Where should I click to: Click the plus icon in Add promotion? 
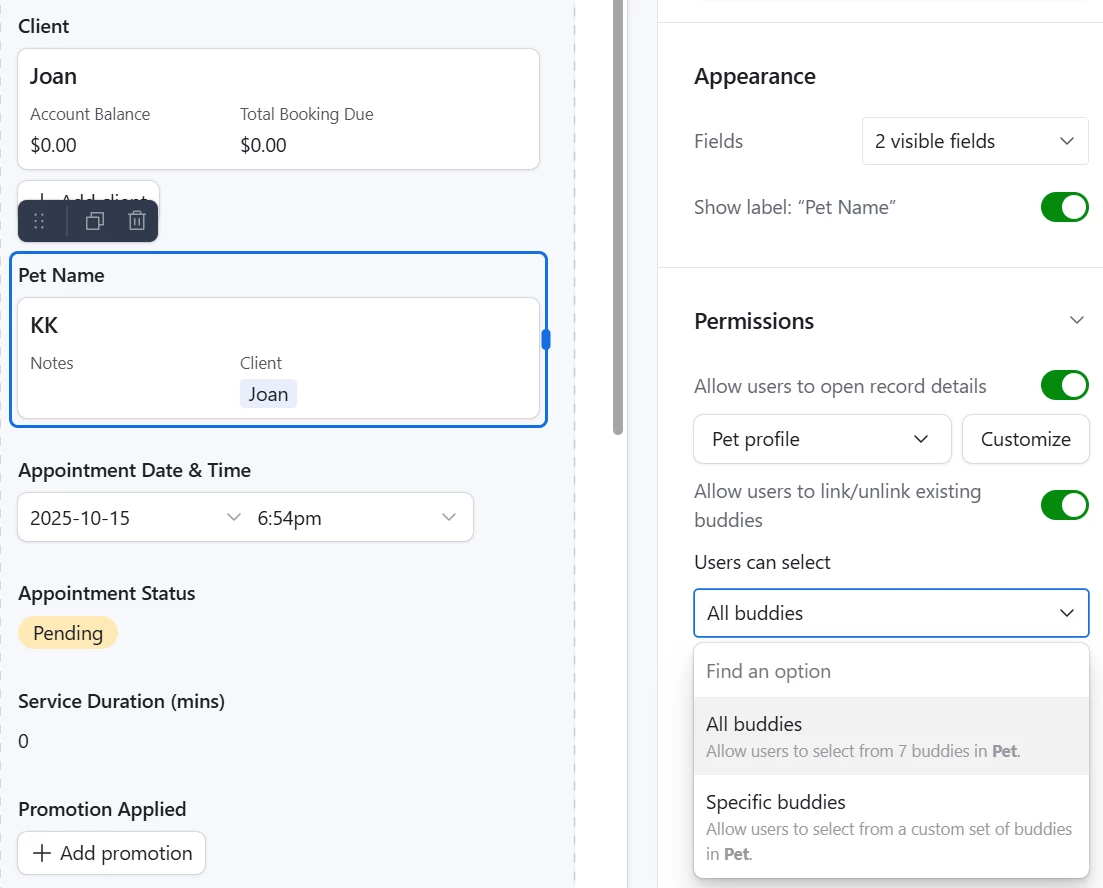click(42, 853)
